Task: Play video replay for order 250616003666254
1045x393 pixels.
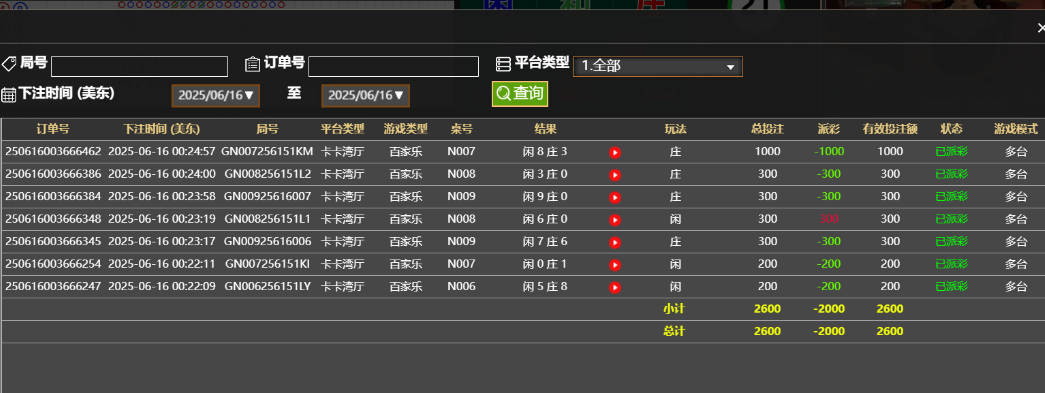Action: (614, 265)
